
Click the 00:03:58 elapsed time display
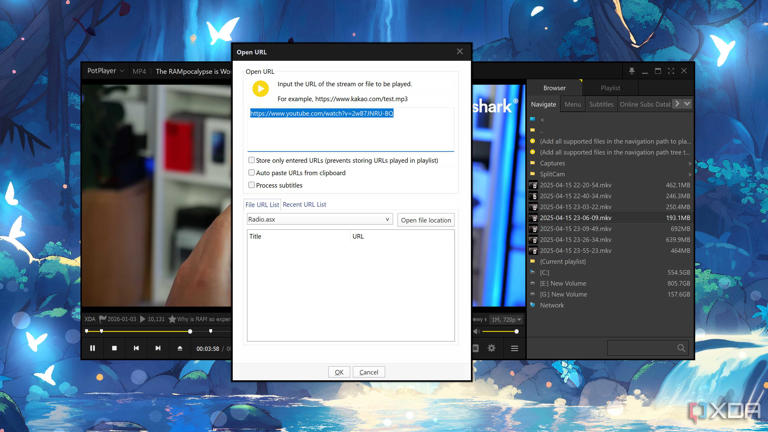click(x=208, y=349)
